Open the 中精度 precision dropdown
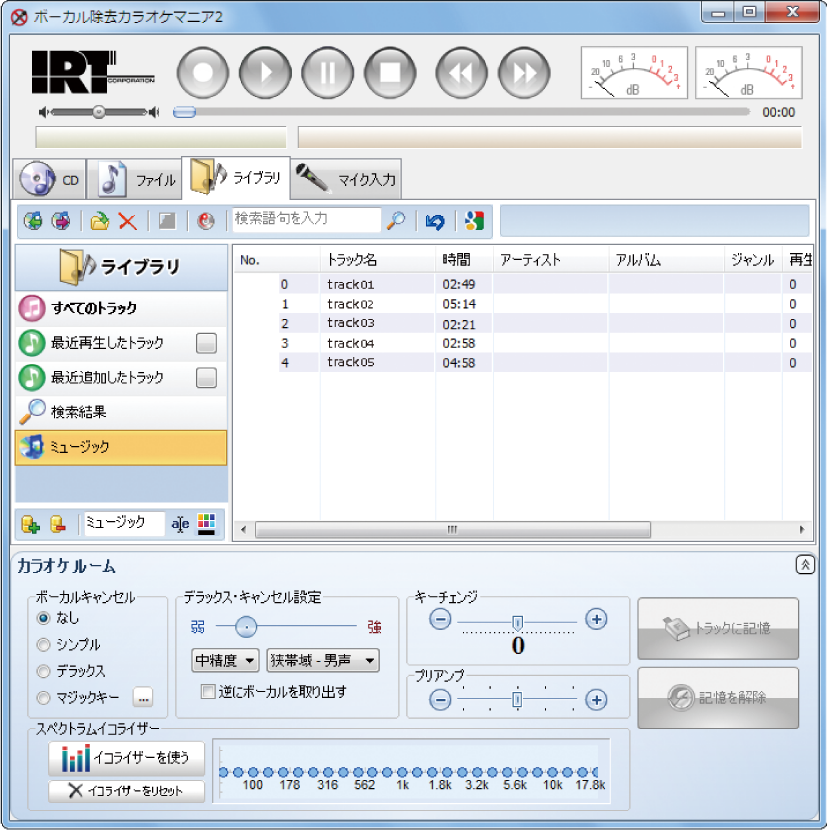This screenshot has width=827, height=830. [225, 660]
